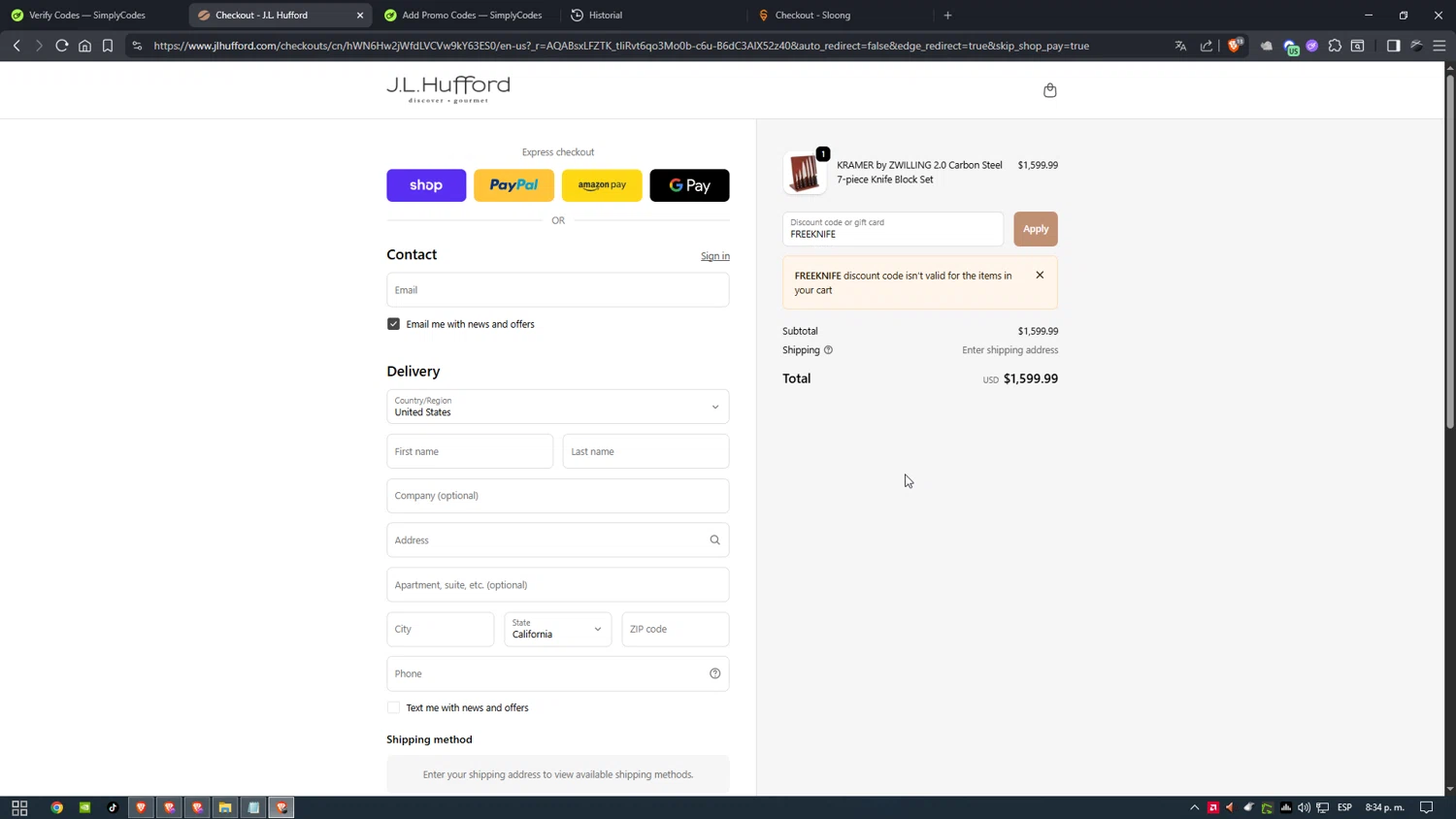
Task: Launch Chrome from the taskbar
Action: tap(57, 807)
